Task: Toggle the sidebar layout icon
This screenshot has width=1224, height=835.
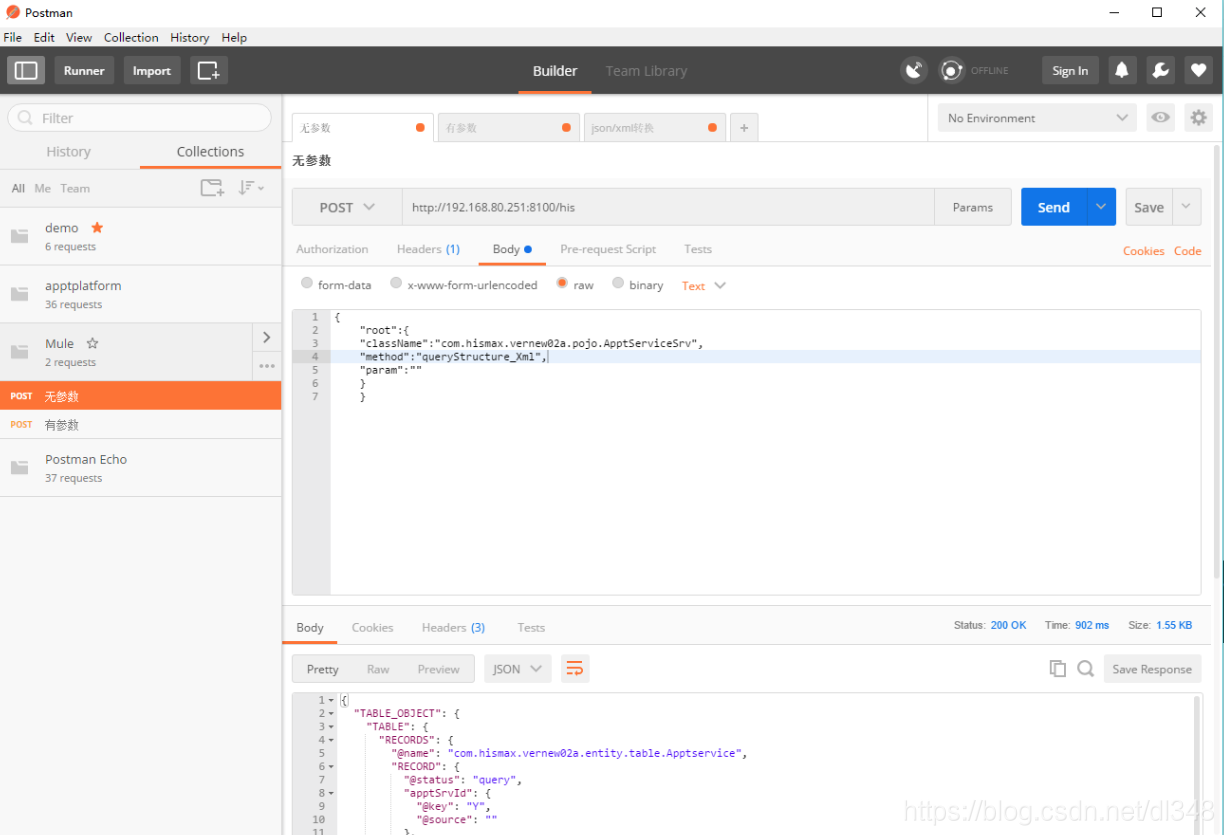Action: coord(26,71)
